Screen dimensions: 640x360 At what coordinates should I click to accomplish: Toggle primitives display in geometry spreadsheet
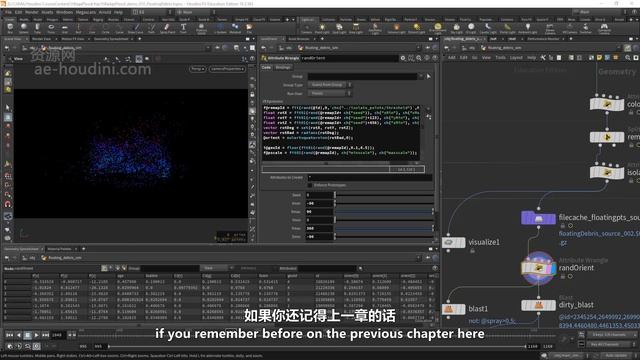118,268
